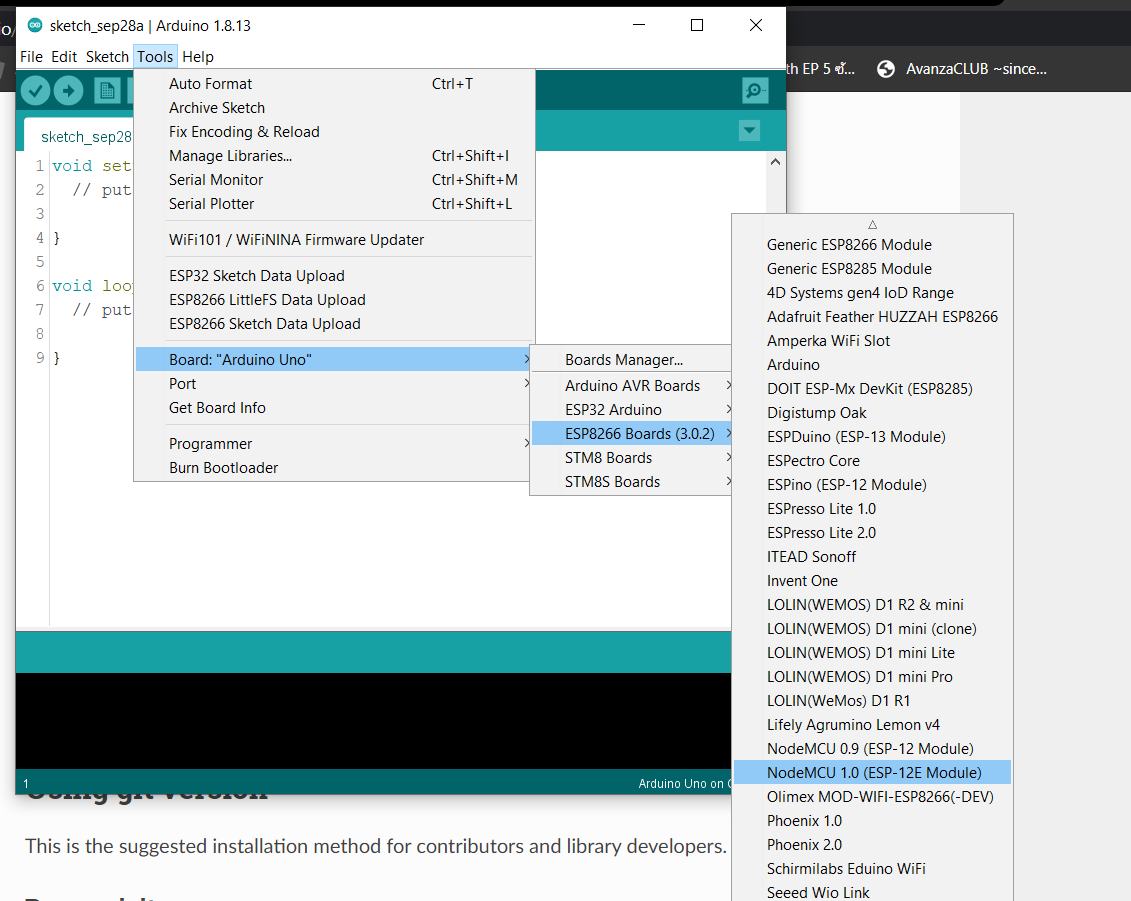Open the Help menu

198,57
